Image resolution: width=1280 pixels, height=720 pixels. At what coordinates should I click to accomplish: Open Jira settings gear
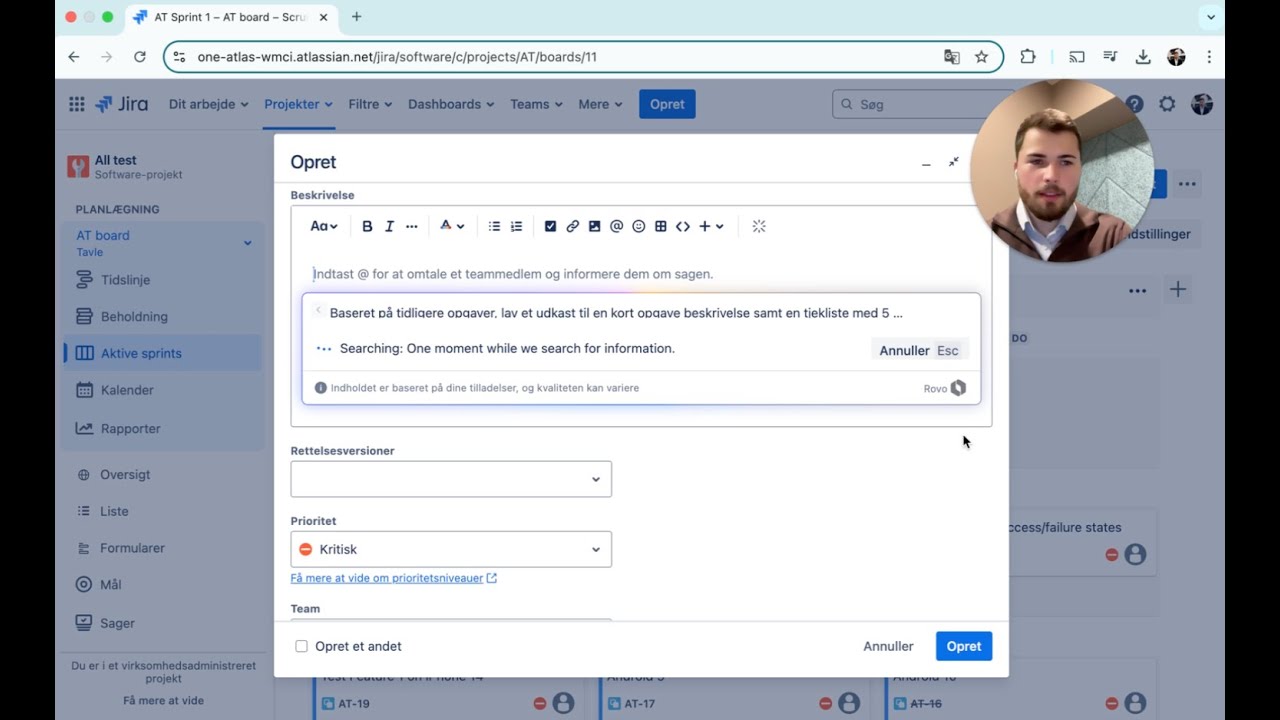coord(1167,104)
